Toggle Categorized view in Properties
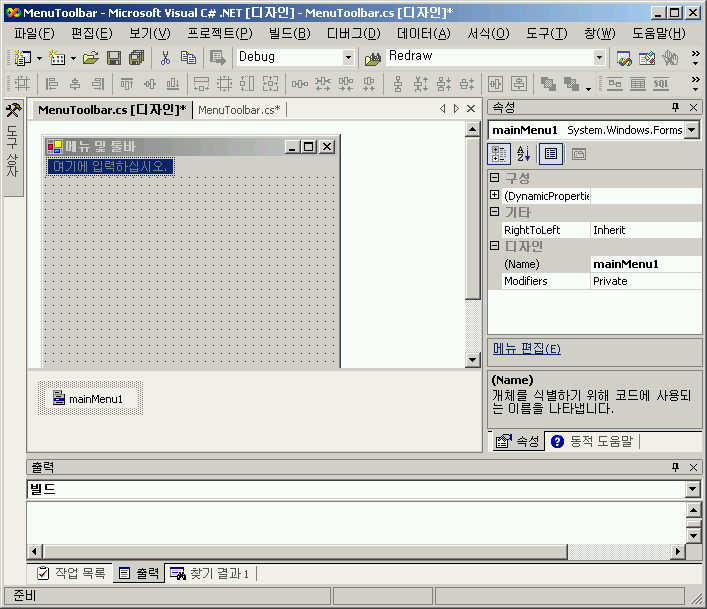Viewport: 707px width, 609px height. point(499,154)
